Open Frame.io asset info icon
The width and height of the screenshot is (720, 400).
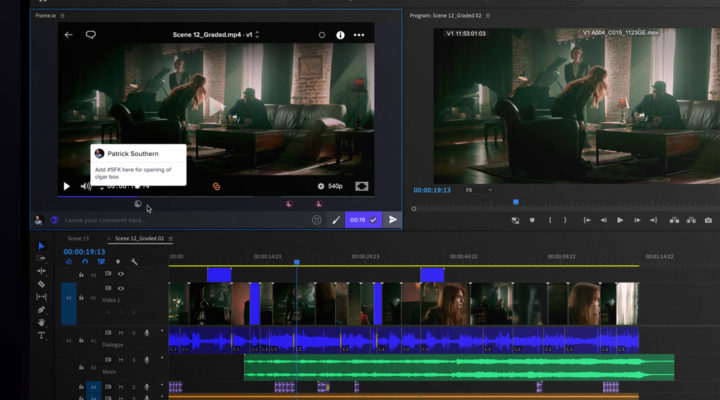tap(340, 35)
